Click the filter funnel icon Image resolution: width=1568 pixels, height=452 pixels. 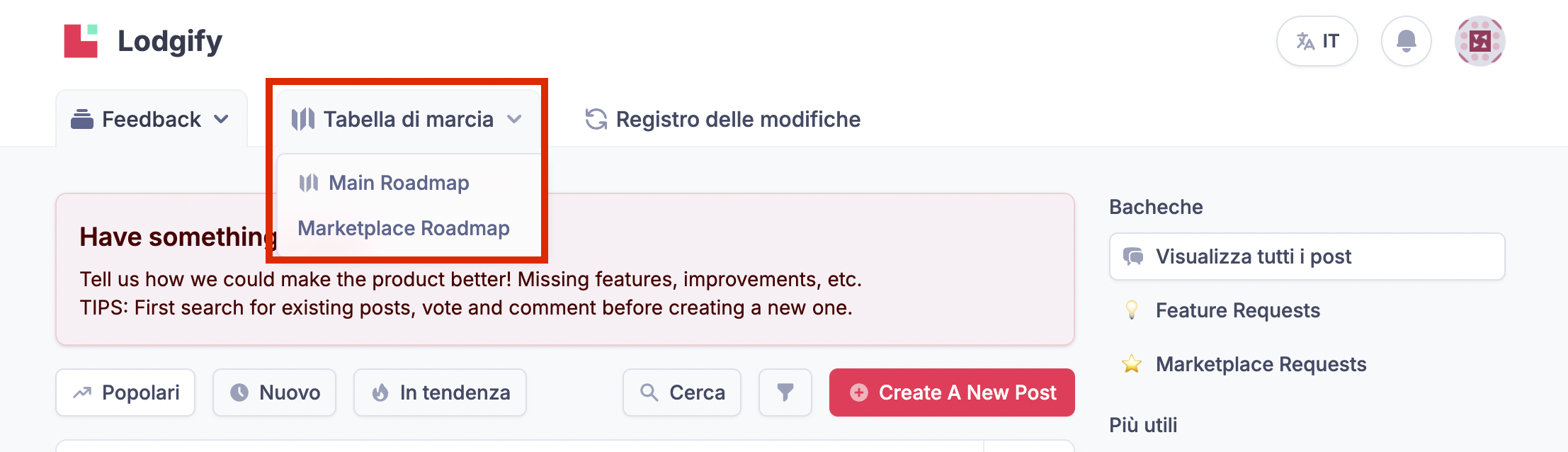tap(785, 392)
